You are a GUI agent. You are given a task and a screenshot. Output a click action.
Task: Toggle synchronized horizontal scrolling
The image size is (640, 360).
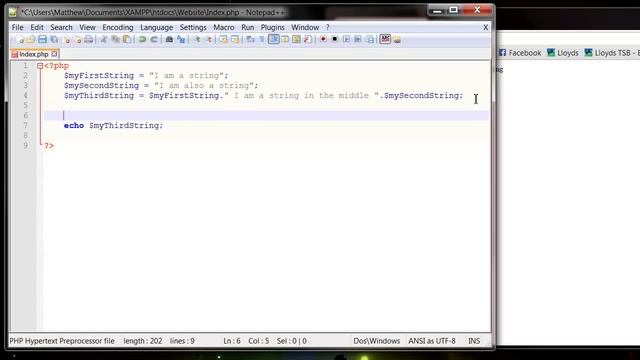[x=235, y=40]
